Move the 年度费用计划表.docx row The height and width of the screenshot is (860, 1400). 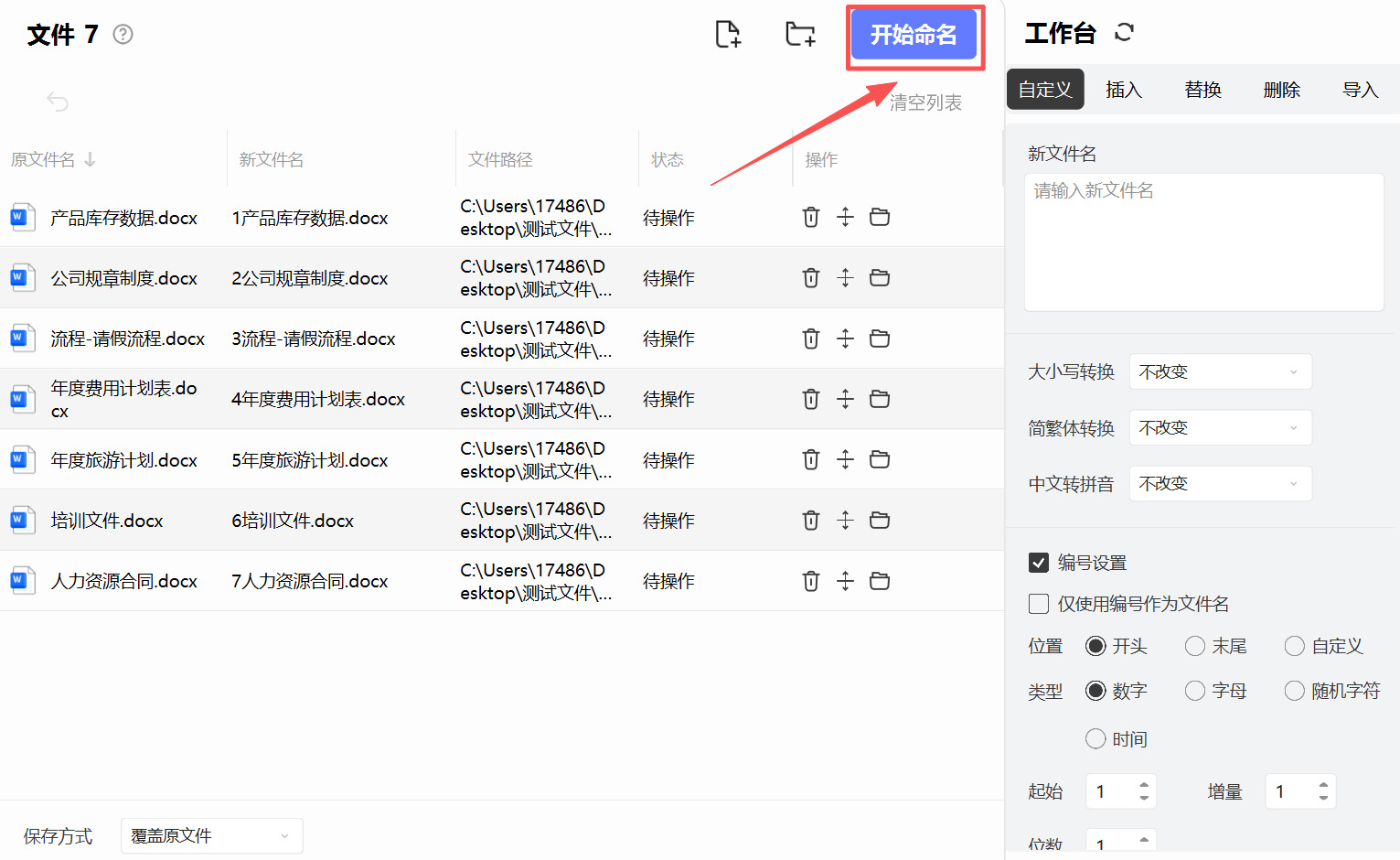pyautogui.click(x=845, y=399)
